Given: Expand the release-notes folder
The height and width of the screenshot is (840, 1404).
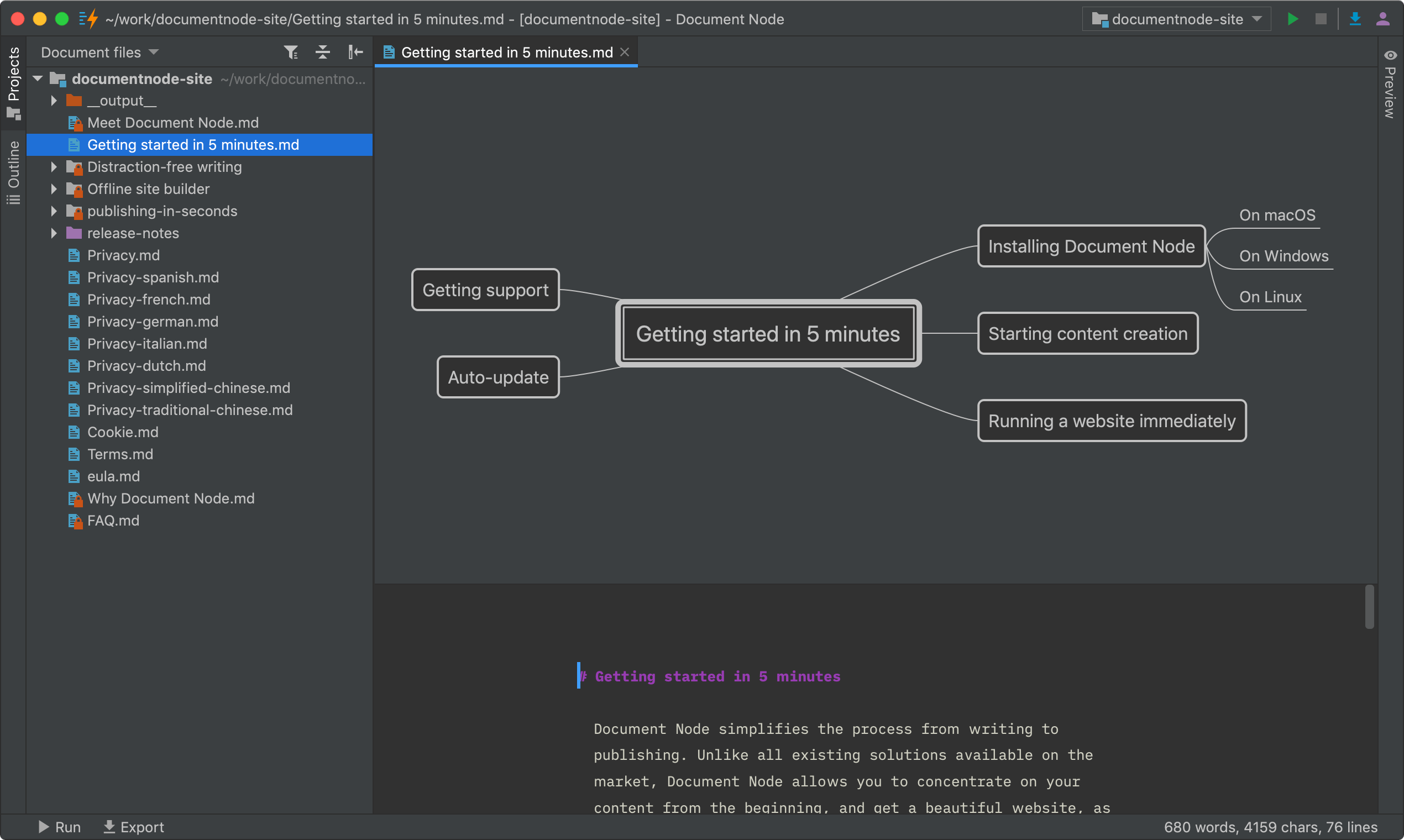Looking at the screenshot, I should point(54,233).
